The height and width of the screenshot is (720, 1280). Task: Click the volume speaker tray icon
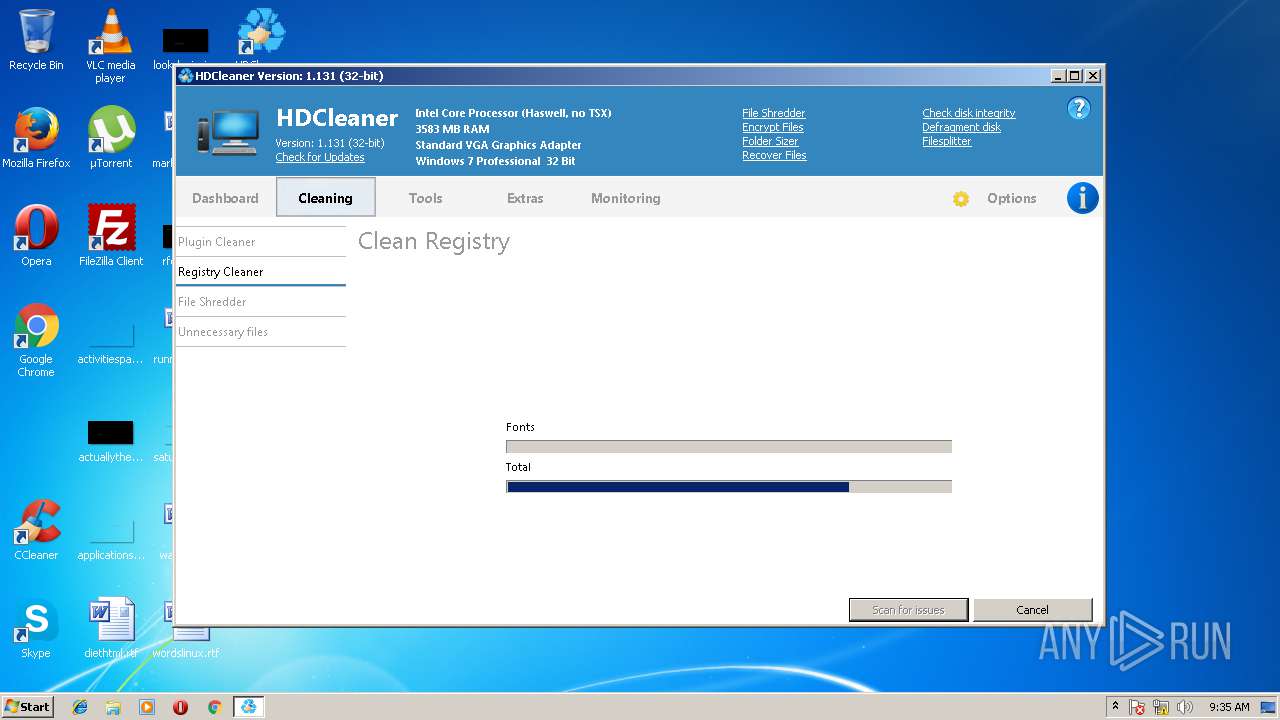[x=1185, y=707]
